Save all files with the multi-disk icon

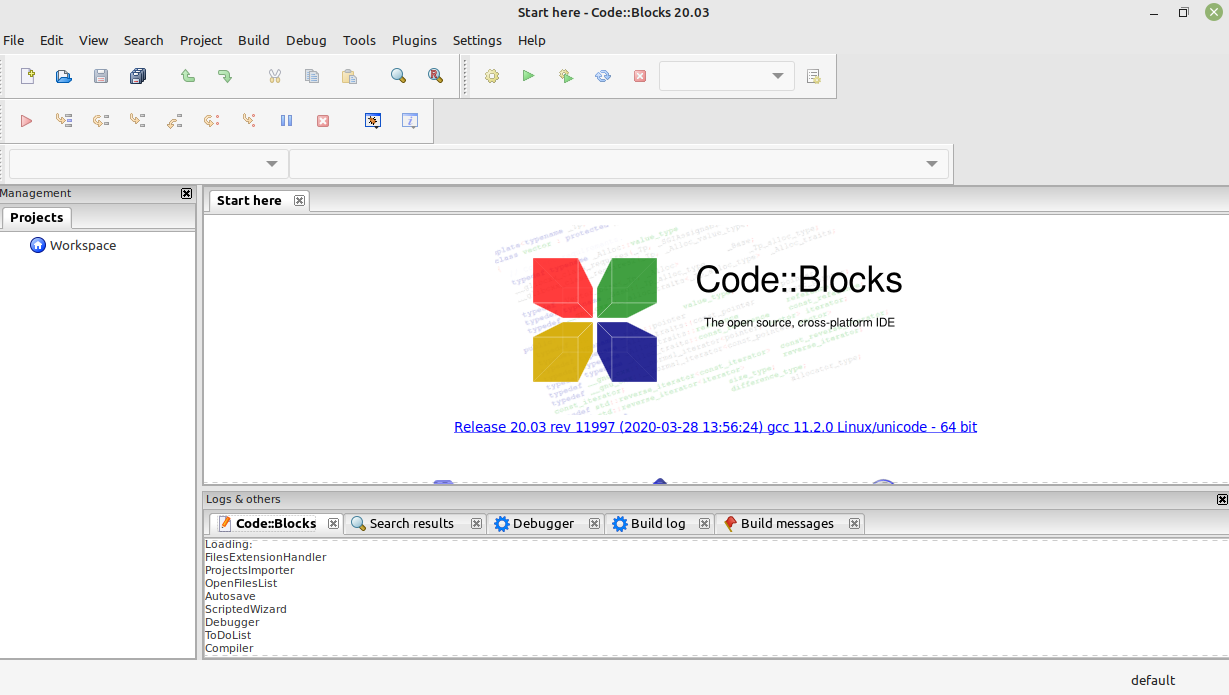[x=138, y=76]
